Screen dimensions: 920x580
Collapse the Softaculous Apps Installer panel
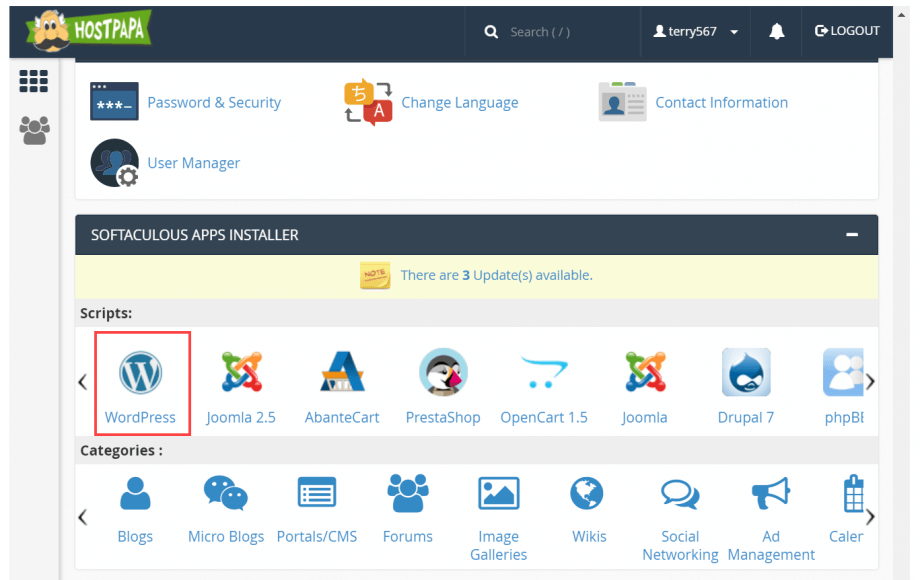pos(852,235)
